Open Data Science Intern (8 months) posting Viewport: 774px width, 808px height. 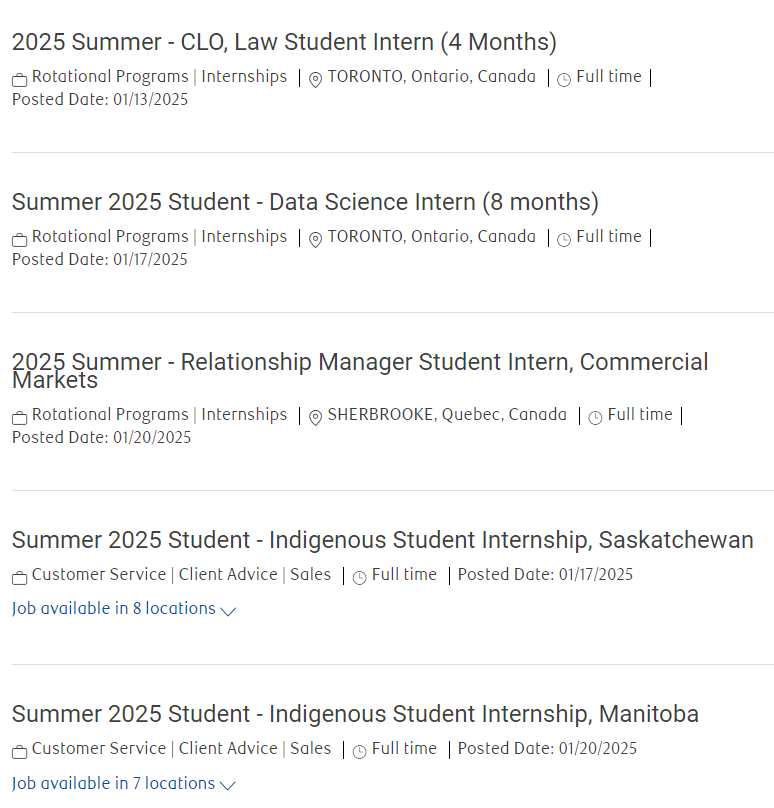305,202
